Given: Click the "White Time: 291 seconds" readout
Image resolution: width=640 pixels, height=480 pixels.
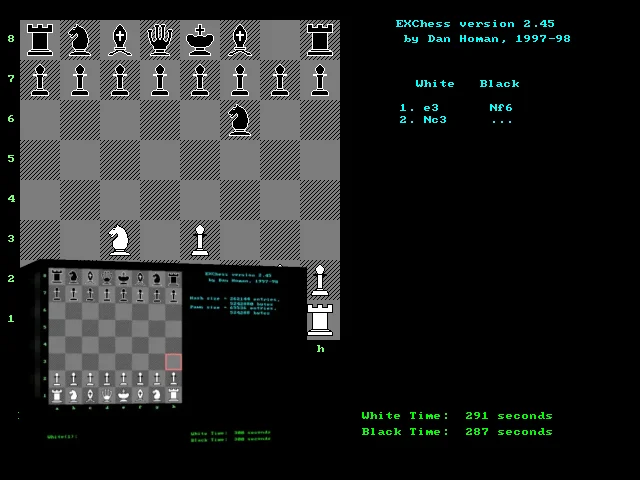Looking at the screenshot, I should pos(457,416).
